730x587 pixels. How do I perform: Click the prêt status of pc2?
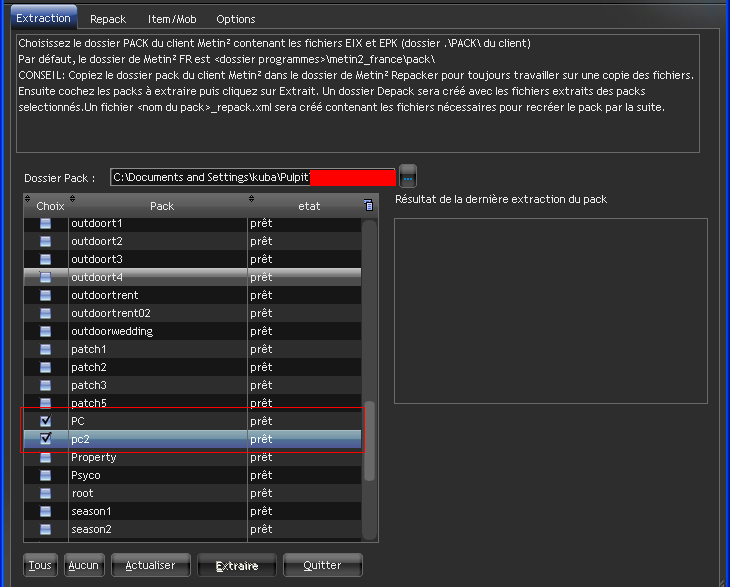(x=261, y=439)
